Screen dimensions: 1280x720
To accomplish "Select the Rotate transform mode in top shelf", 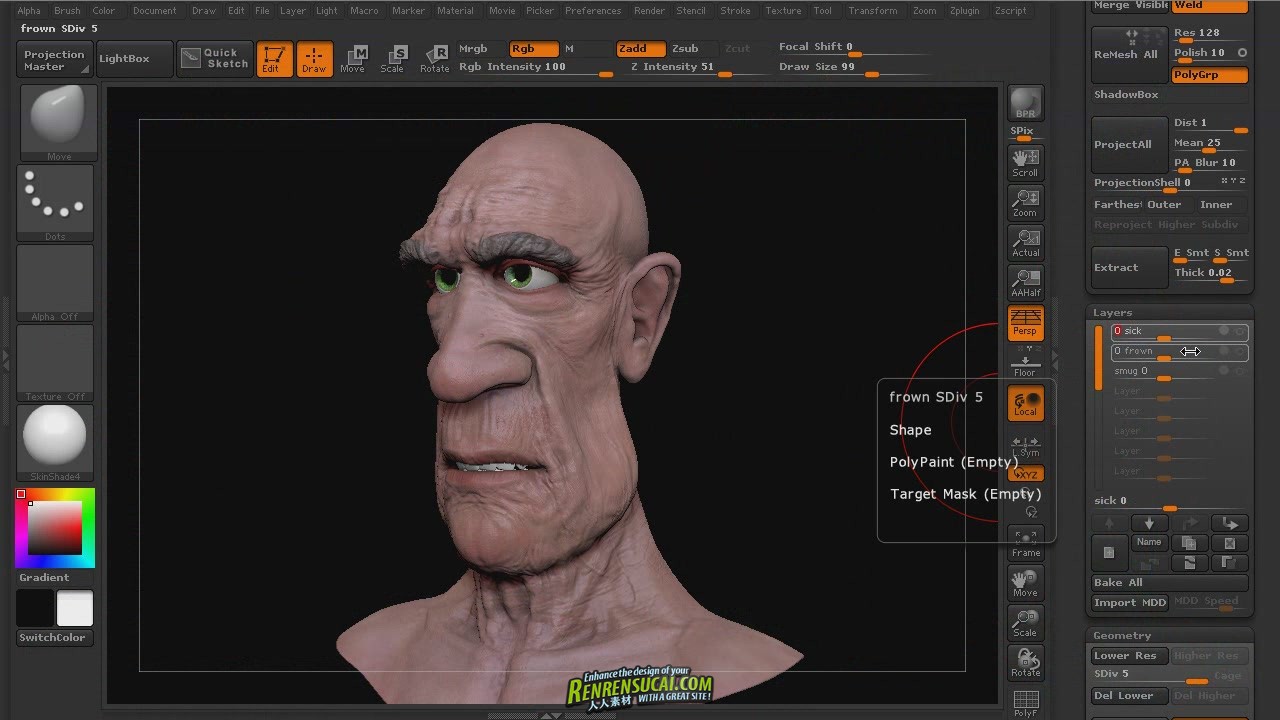I will tap(435, 59).
